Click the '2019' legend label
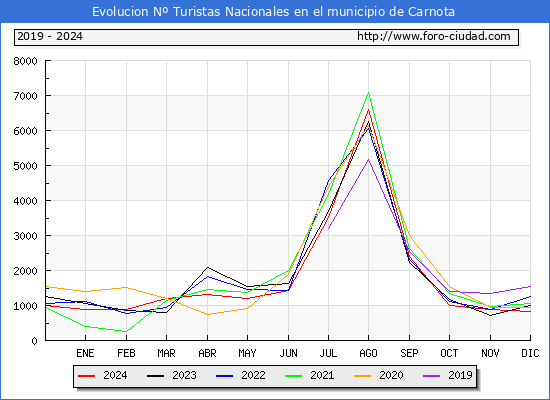 [x=460, y=375]
